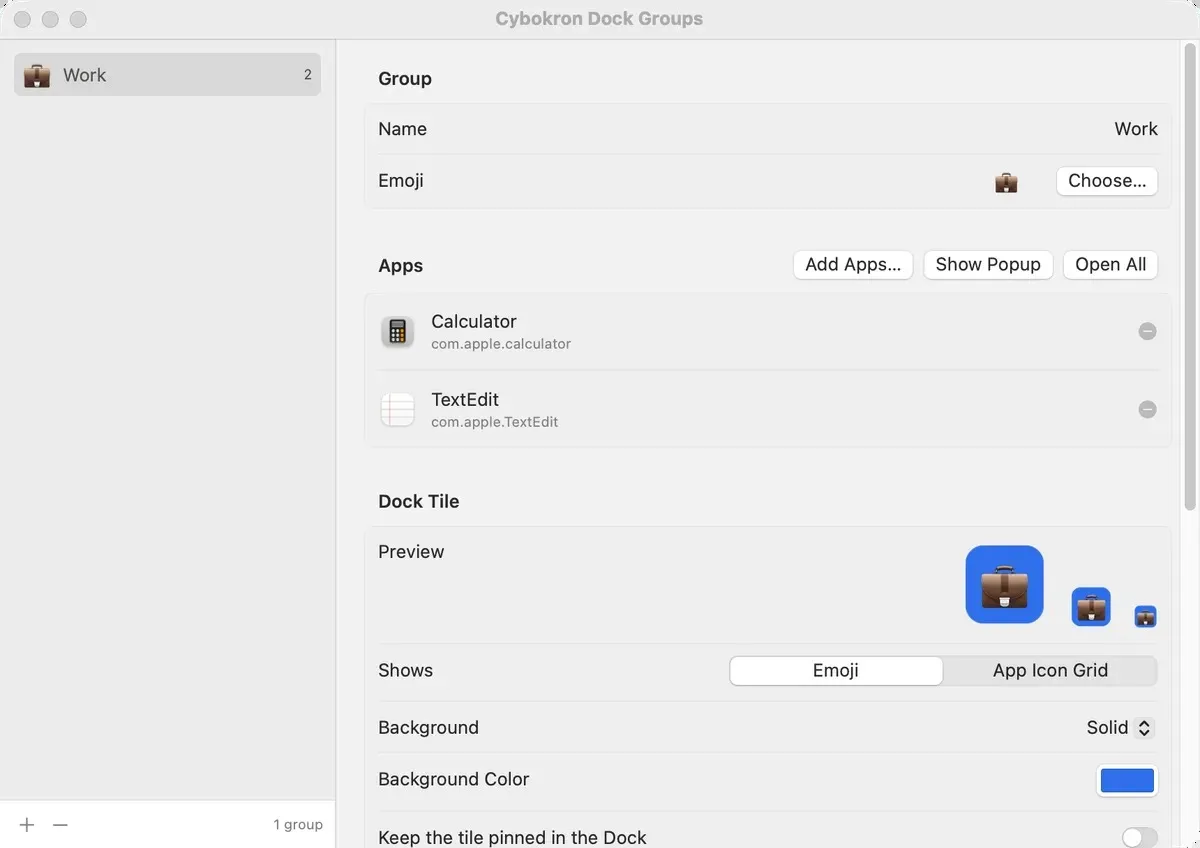Switch Shows to App Icon Grid
1200x848 pixels.
[1050, 671]
